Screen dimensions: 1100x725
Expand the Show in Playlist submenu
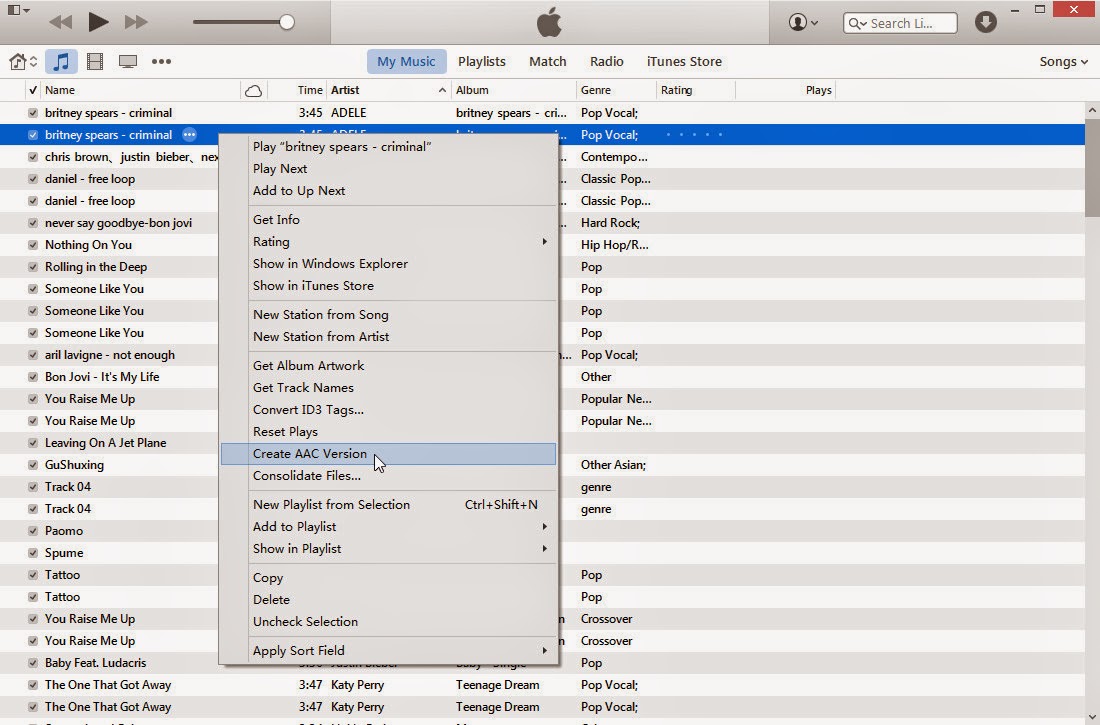pyautogui.click(x=388, y=549)
